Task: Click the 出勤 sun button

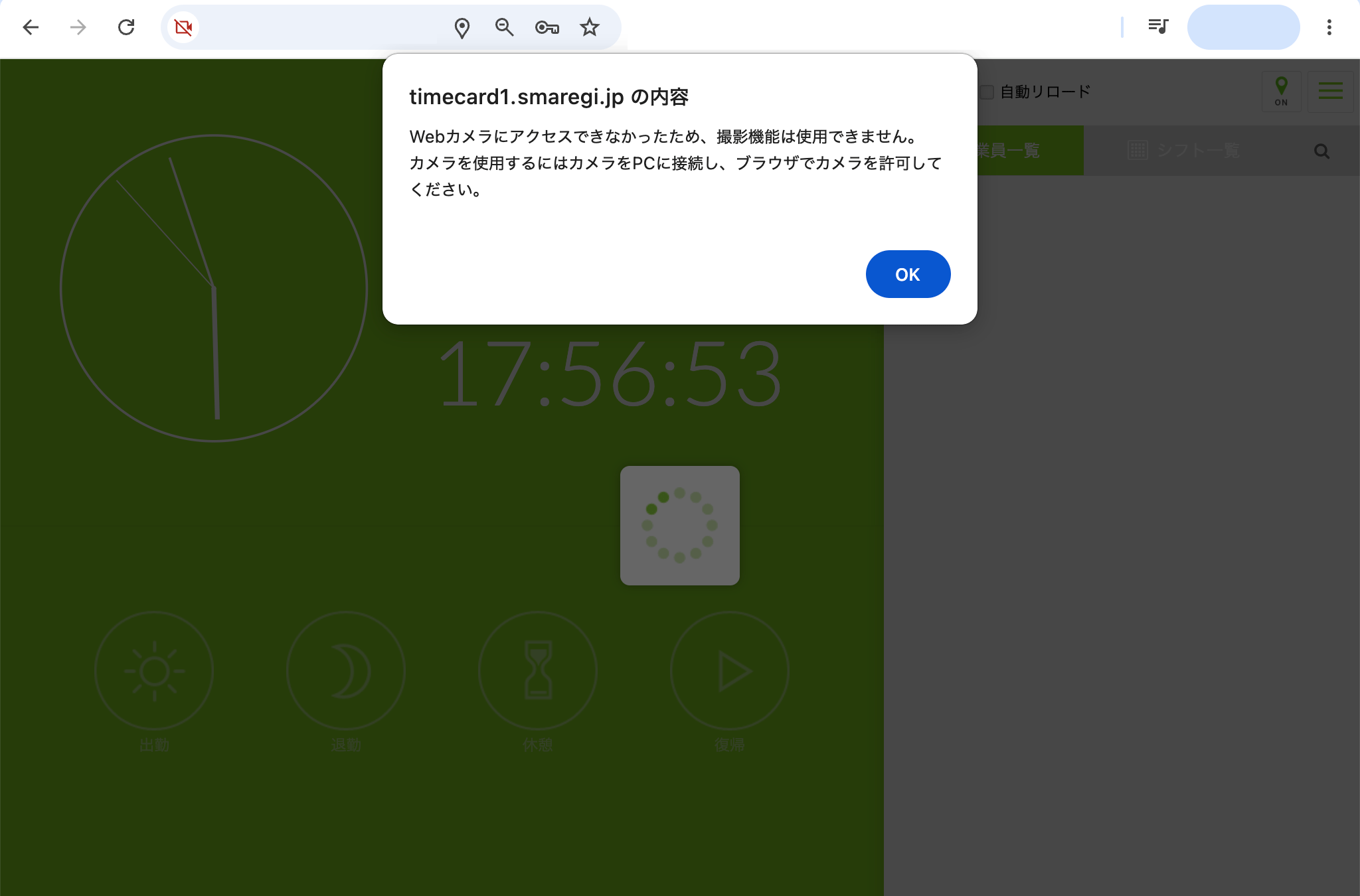Action: click(x=154, y=670)
